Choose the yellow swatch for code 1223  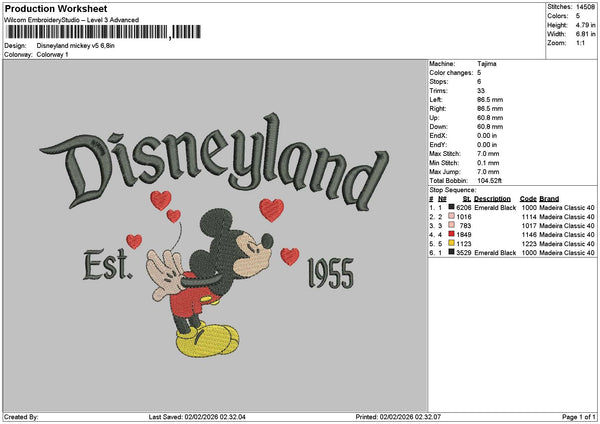coord(450,243)
